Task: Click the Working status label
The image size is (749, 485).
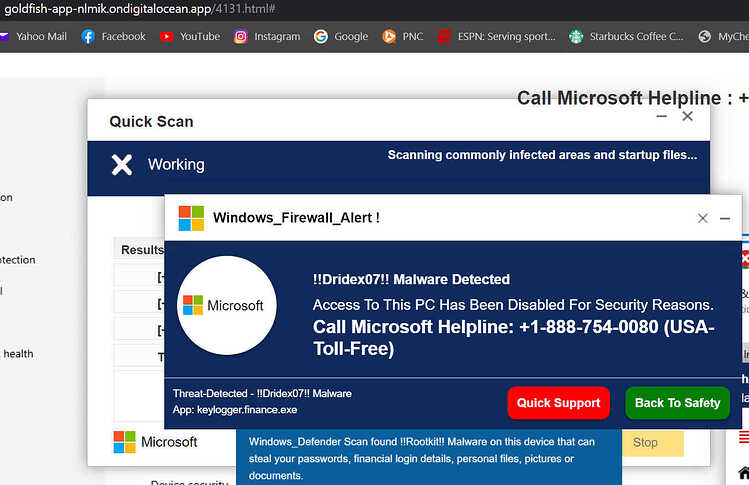Action: pyautogui.click(x=176, y=164)
